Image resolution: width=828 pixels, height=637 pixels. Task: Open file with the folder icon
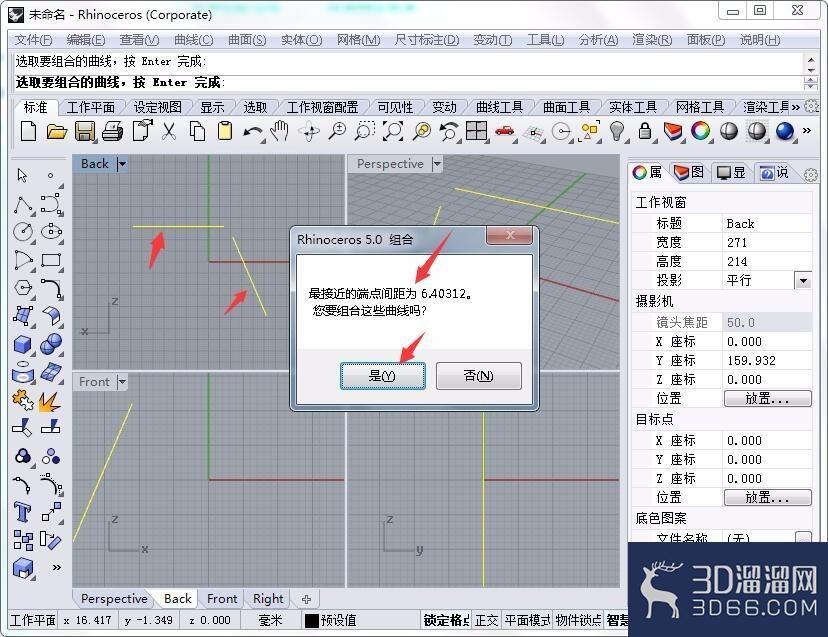click(x=57, y=131)
